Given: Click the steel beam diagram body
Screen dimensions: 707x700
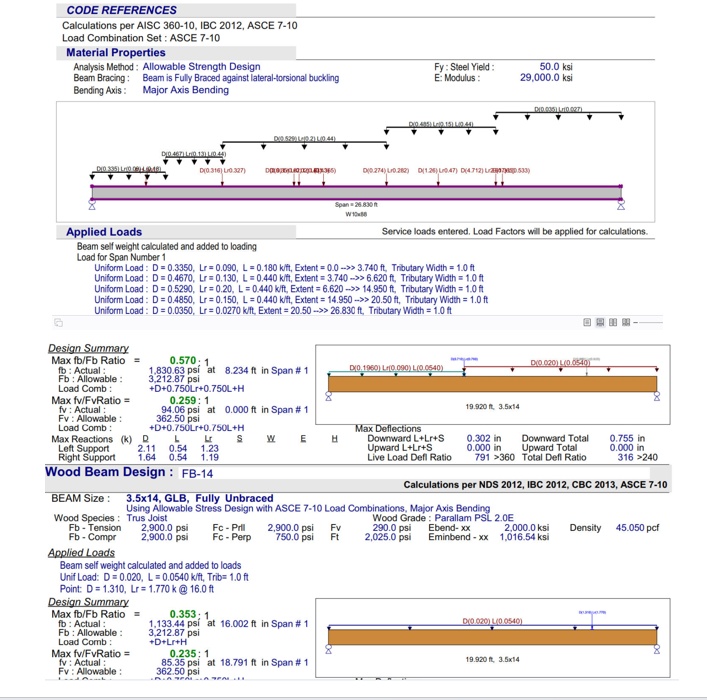Looking at the screenshot, I should 356,193.
